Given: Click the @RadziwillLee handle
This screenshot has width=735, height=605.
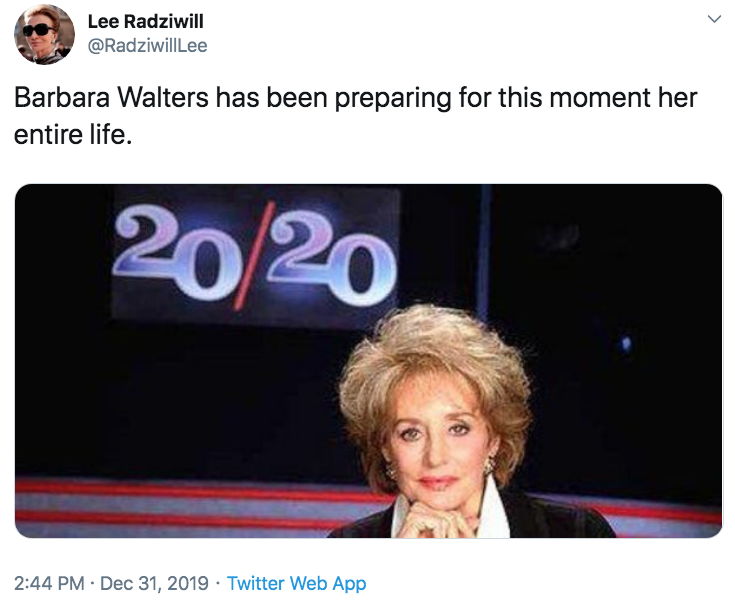Looking at the screenshot, I should coord(148,45).
